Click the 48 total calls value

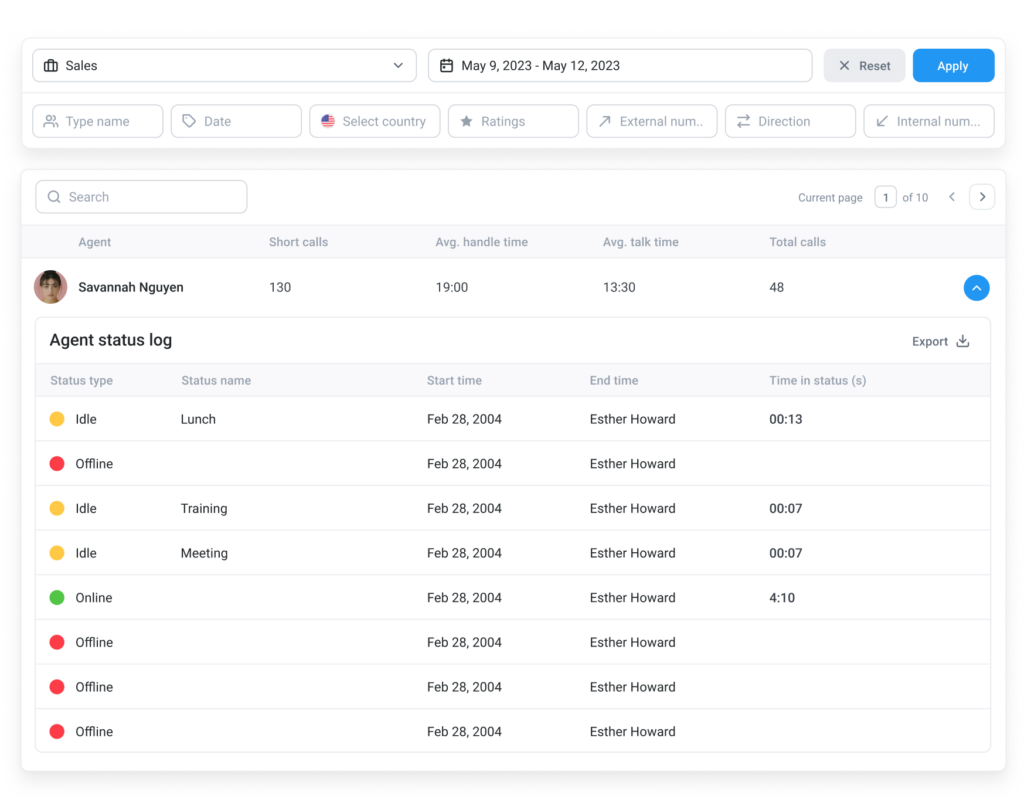pyautogui.click(x=776, y=287)
